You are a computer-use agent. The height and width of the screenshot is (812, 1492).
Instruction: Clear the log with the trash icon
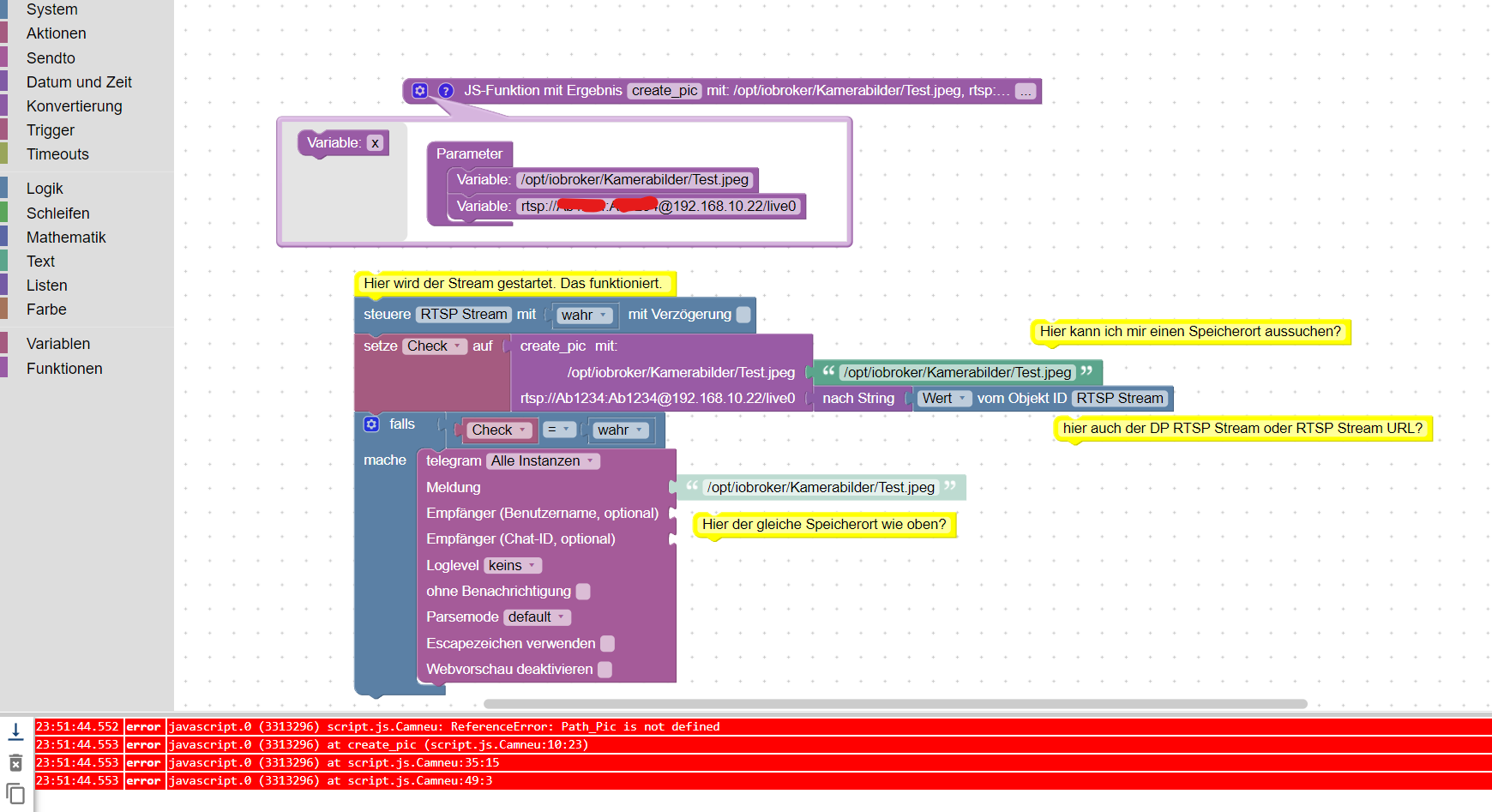coord(15,762)
